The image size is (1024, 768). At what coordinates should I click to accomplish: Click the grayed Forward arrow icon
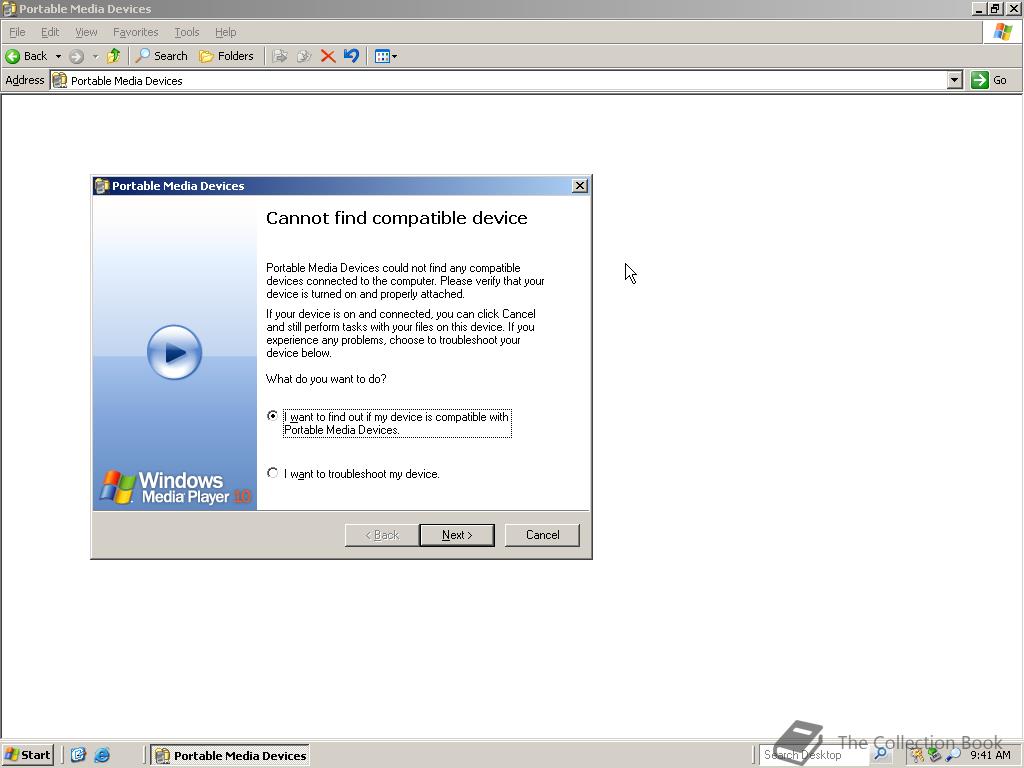[x=76, y=56]
